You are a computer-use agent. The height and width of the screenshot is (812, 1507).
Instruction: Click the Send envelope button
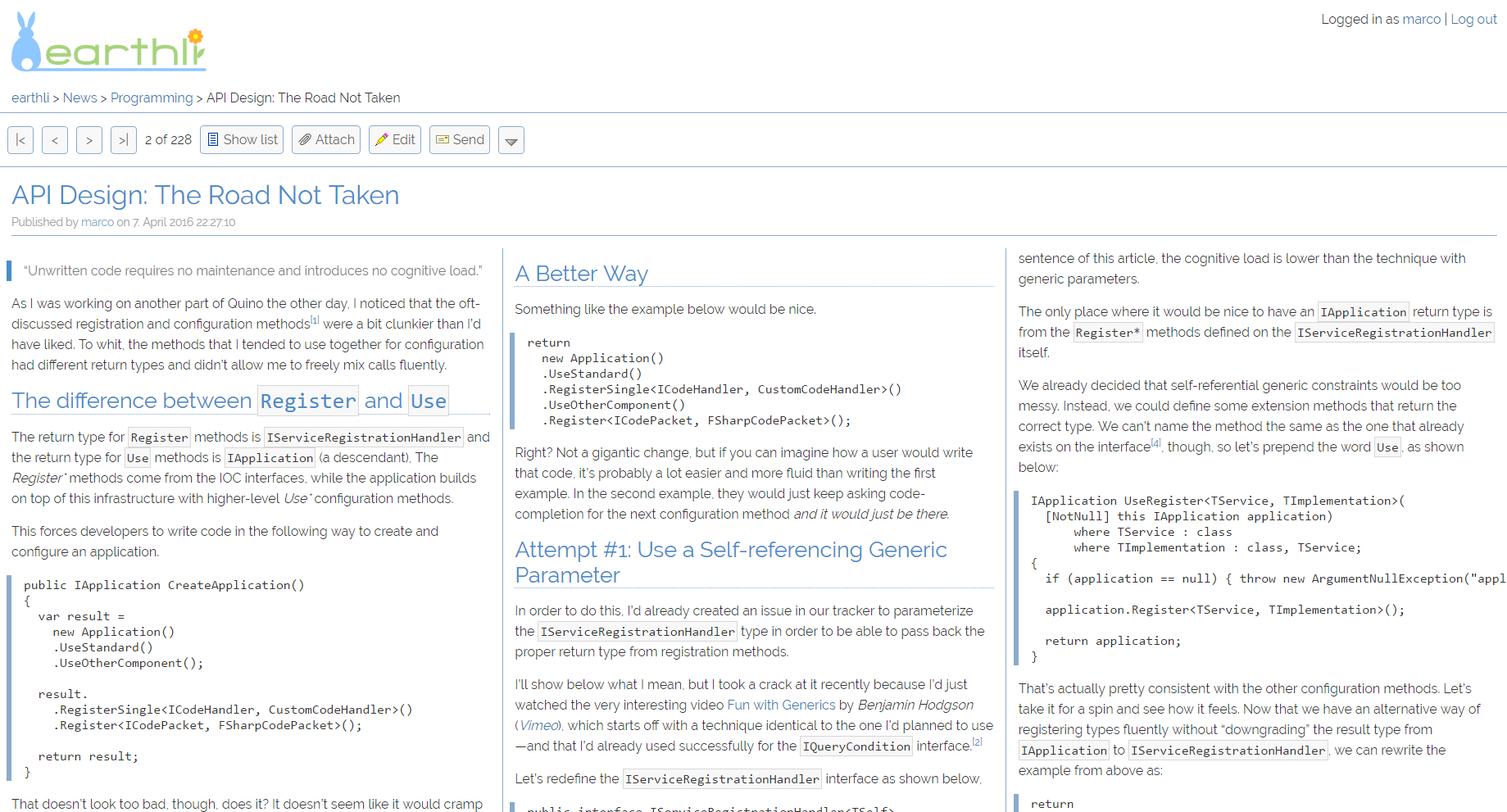460,140
